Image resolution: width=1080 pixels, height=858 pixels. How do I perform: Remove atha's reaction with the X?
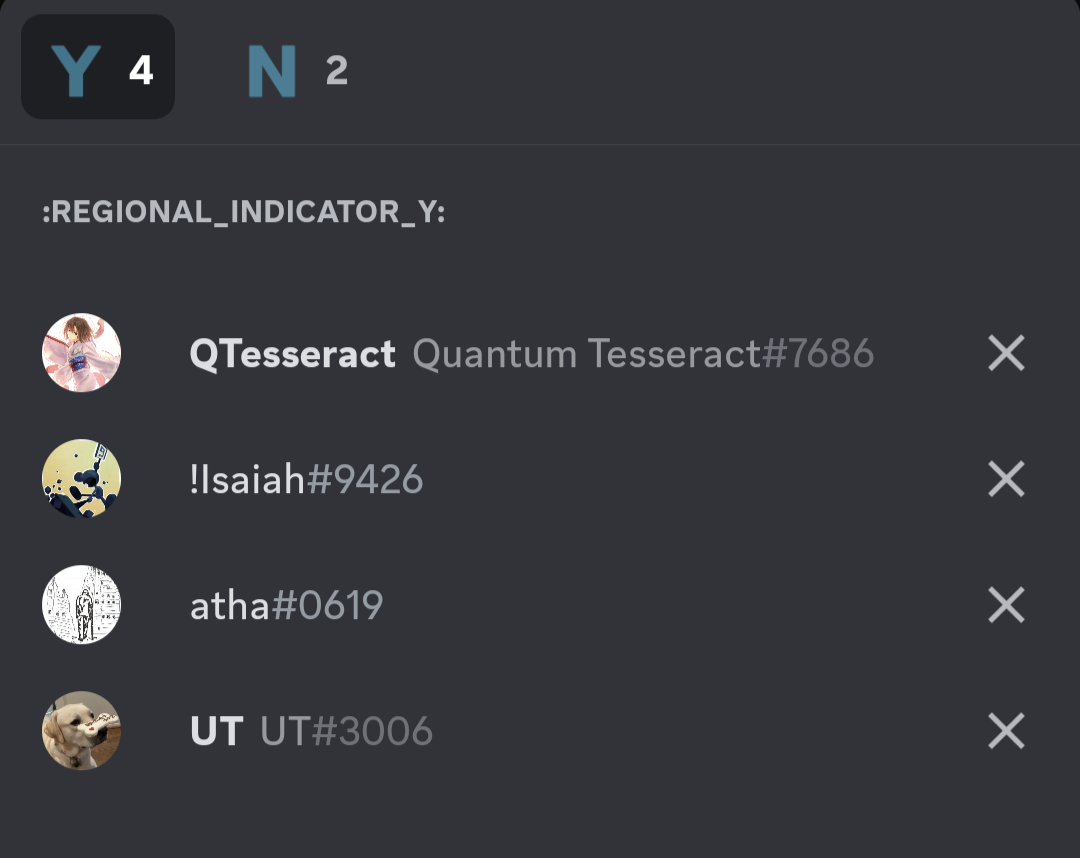pyautogui.click(x=1006, y=605)
